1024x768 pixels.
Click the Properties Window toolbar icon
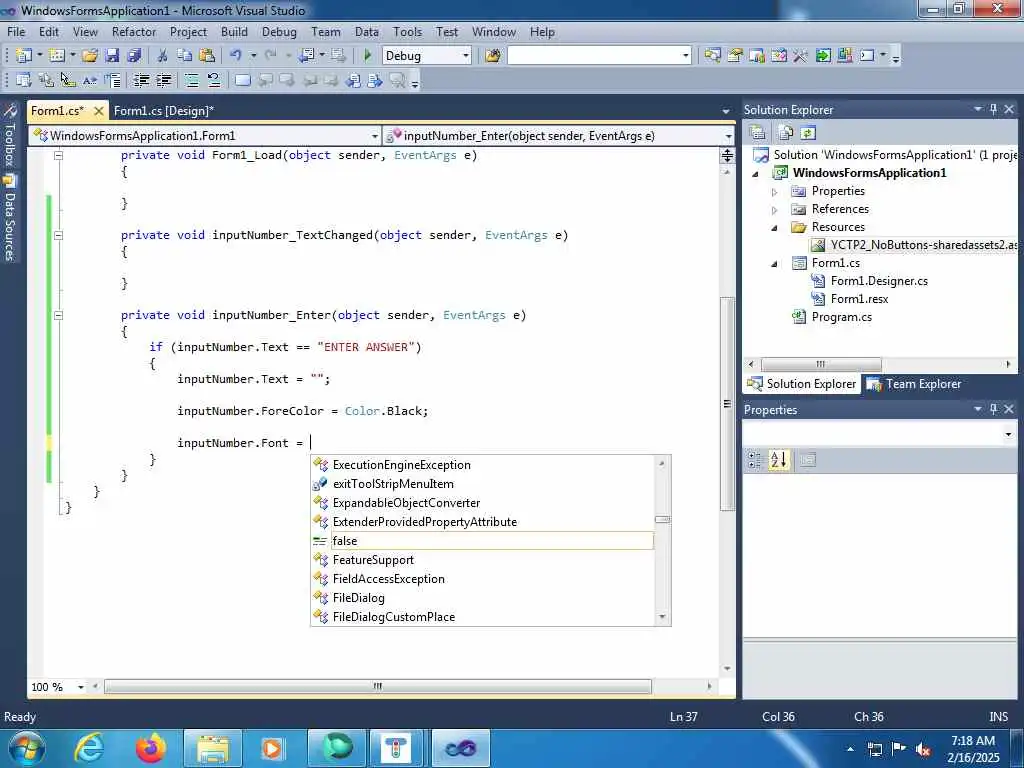pyautogui.click(x=735, y=56)
